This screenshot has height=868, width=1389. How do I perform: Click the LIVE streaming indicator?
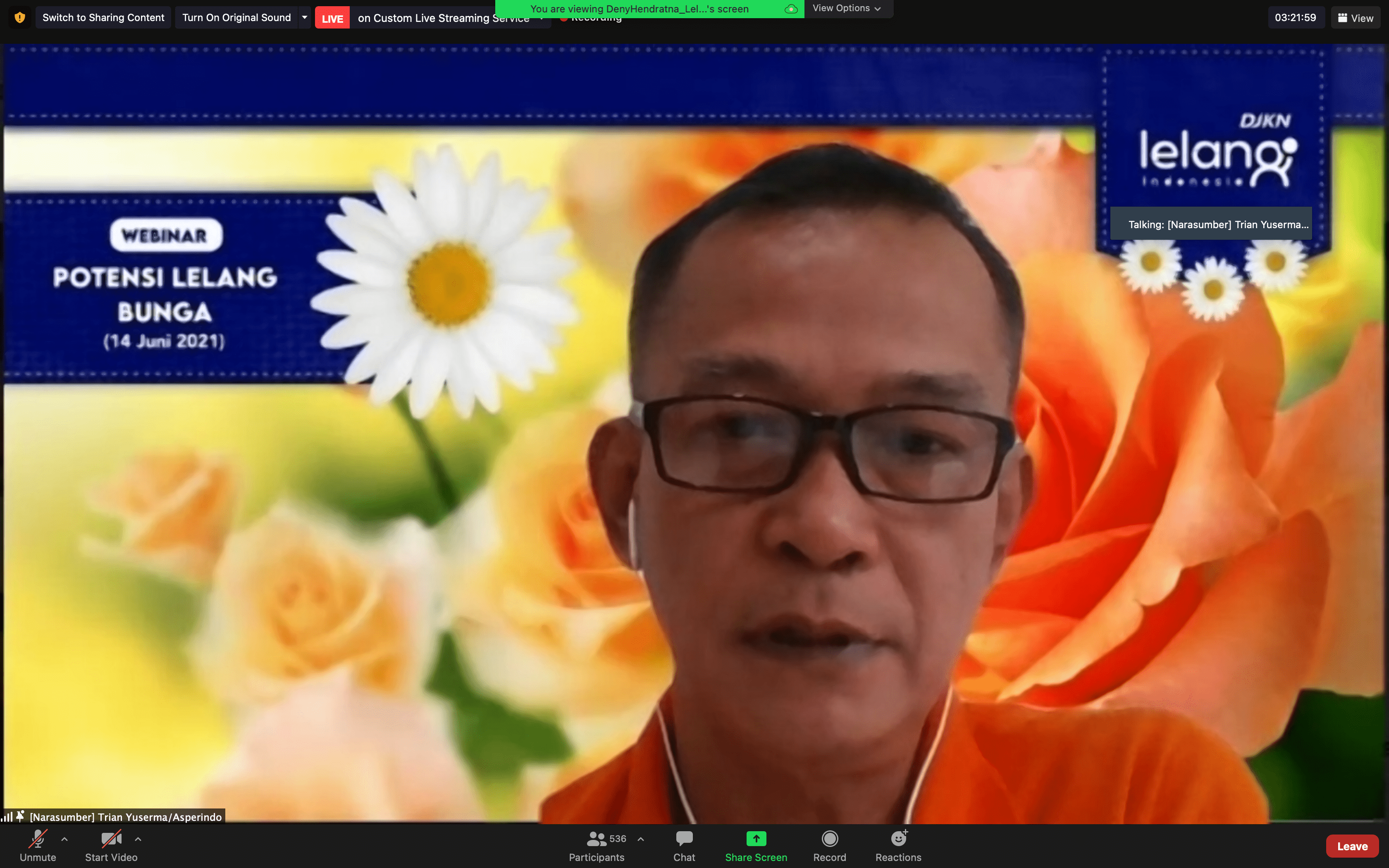tap(332, 18)
